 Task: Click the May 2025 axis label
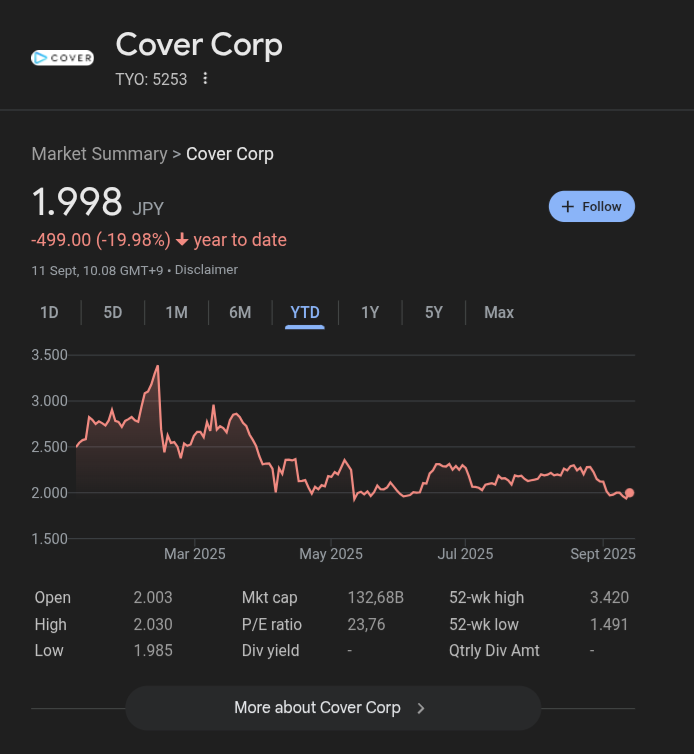330,554
